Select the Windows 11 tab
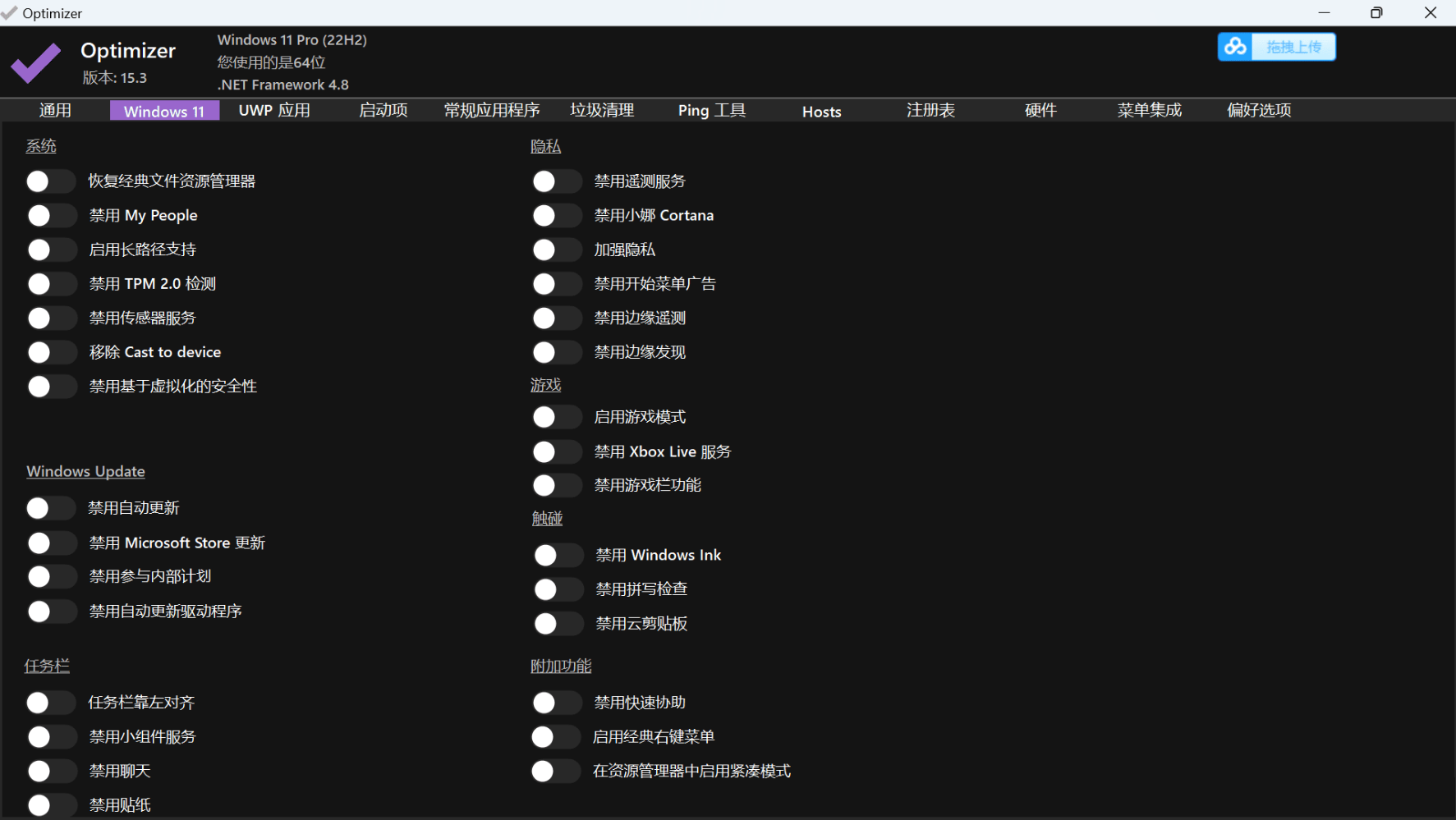The height and width of the screenshot is (820, 1456). (164, 111)
